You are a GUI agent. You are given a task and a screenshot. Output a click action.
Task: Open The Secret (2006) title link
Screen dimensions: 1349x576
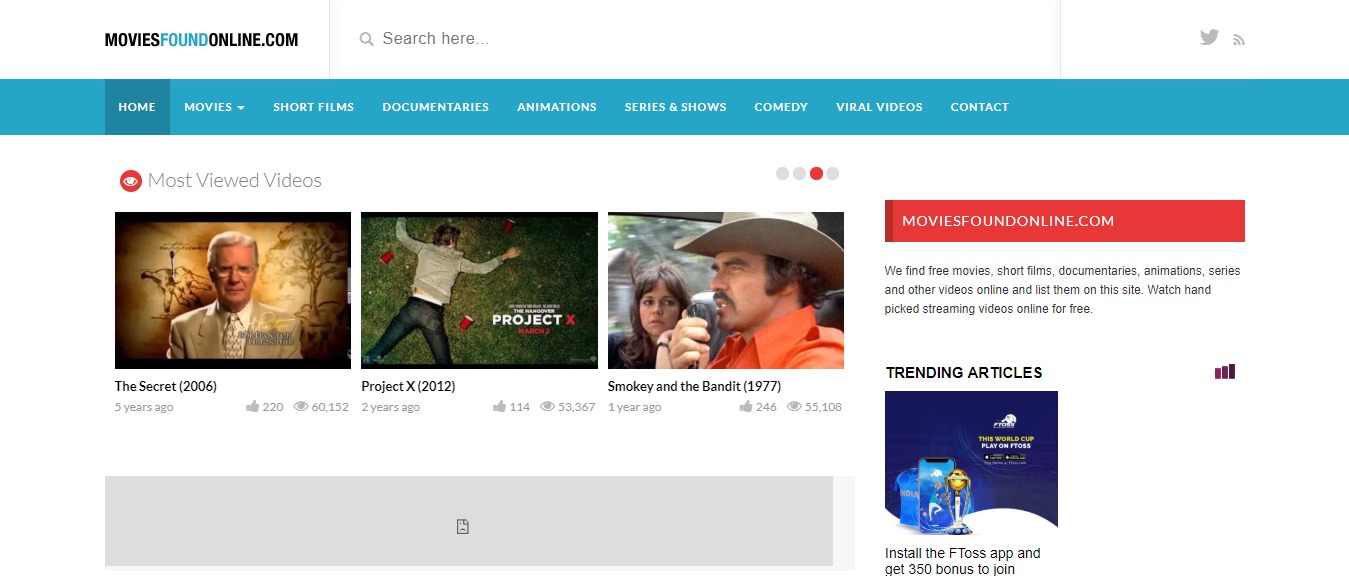click(x=166, y=386)
